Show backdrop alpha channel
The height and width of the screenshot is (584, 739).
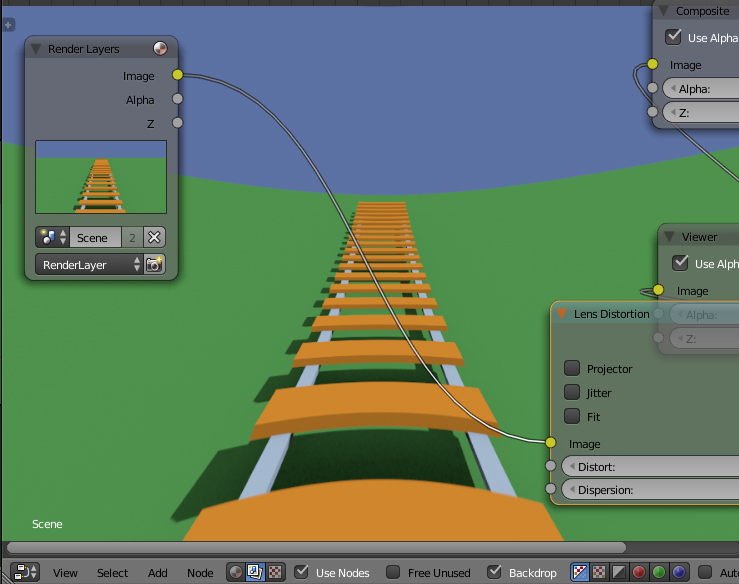[619, 572]
